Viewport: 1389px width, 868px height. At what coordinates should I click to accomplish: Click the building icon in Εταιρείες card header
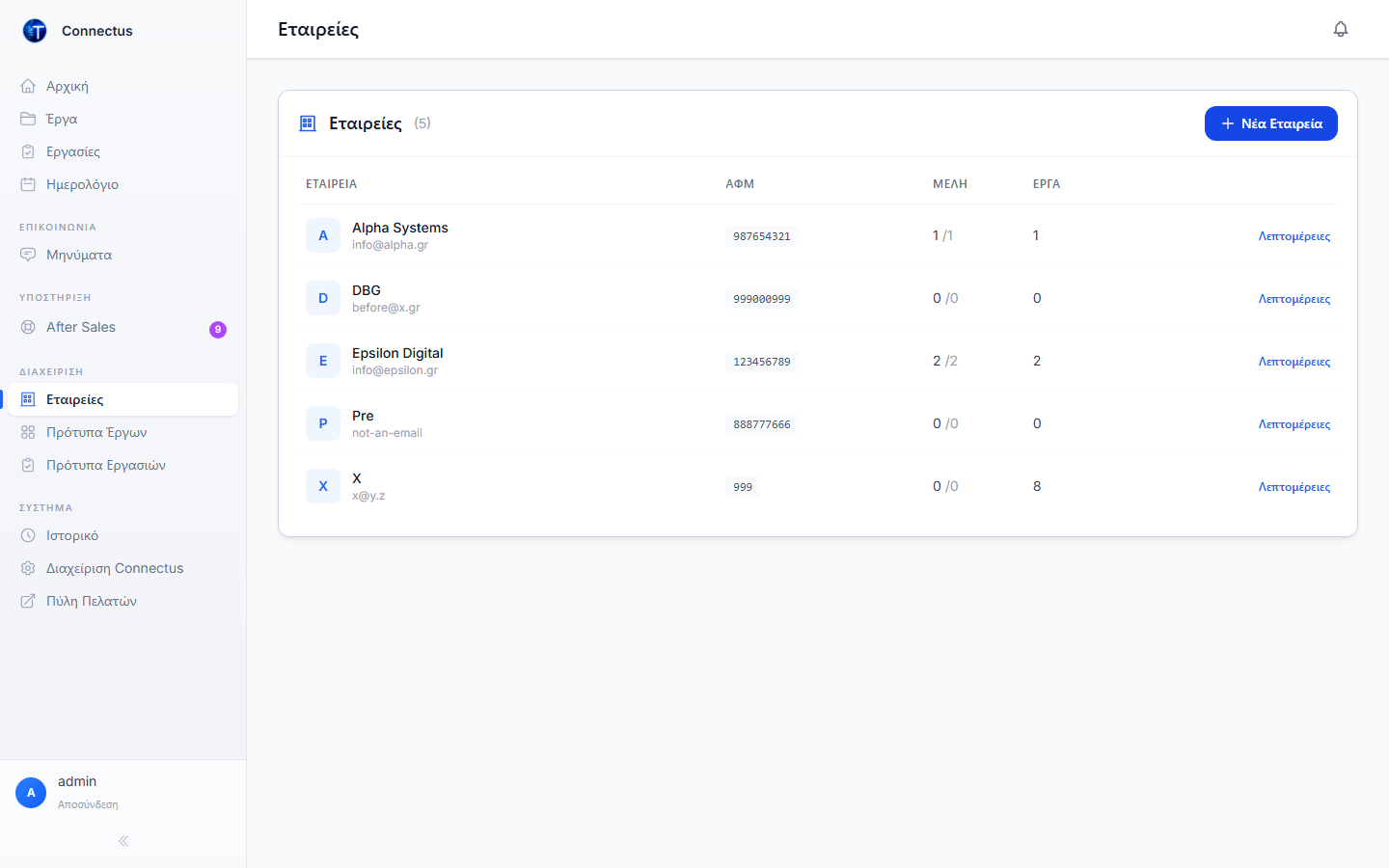(308, 123)
